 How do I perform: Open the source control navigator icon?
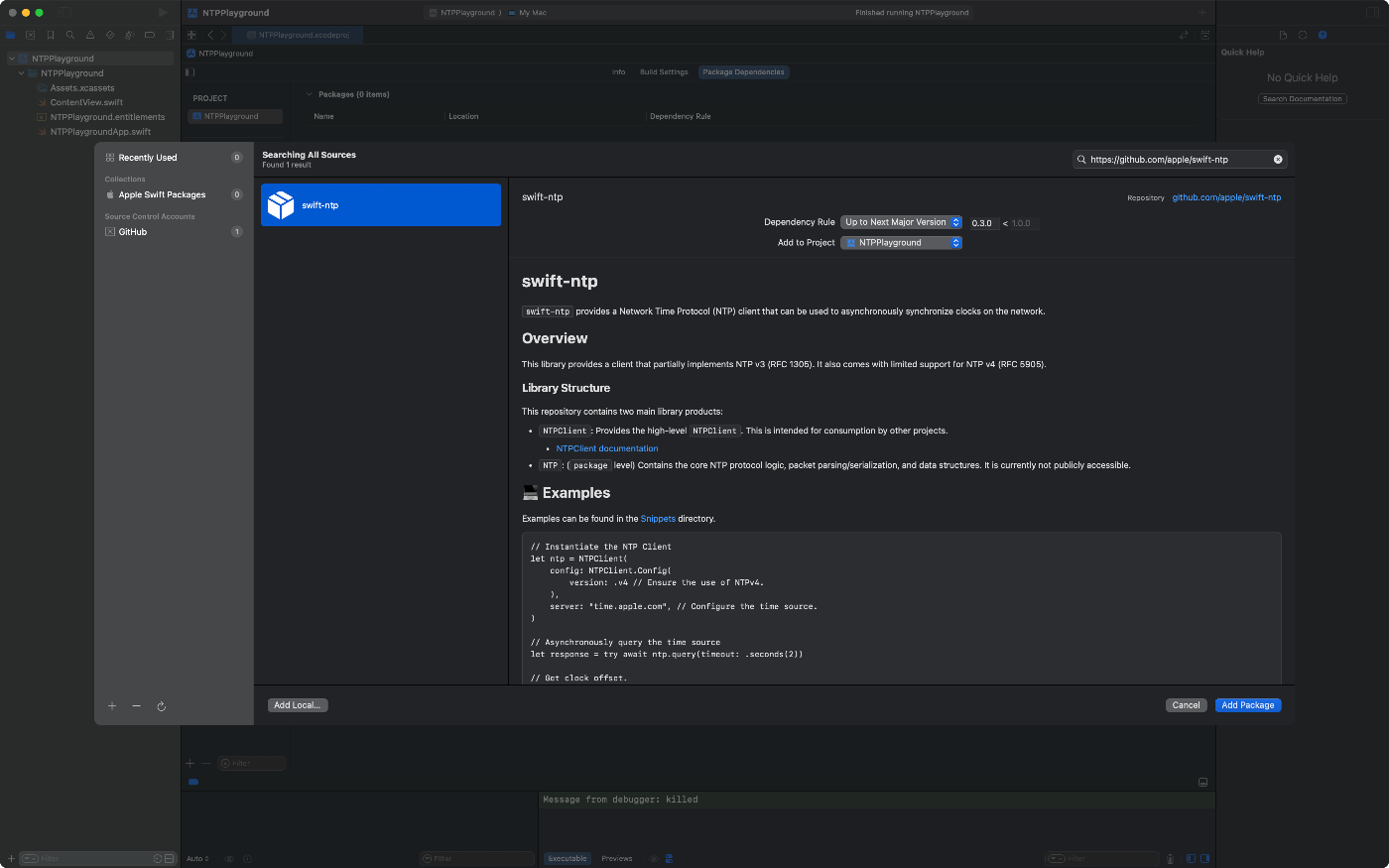pos(31,35)
